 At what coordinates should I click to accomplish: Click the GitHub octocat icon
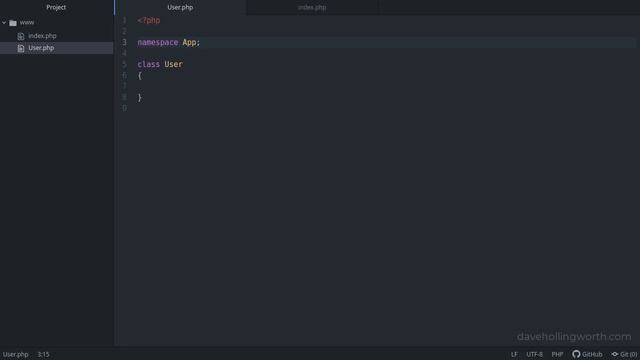[576, 354]
